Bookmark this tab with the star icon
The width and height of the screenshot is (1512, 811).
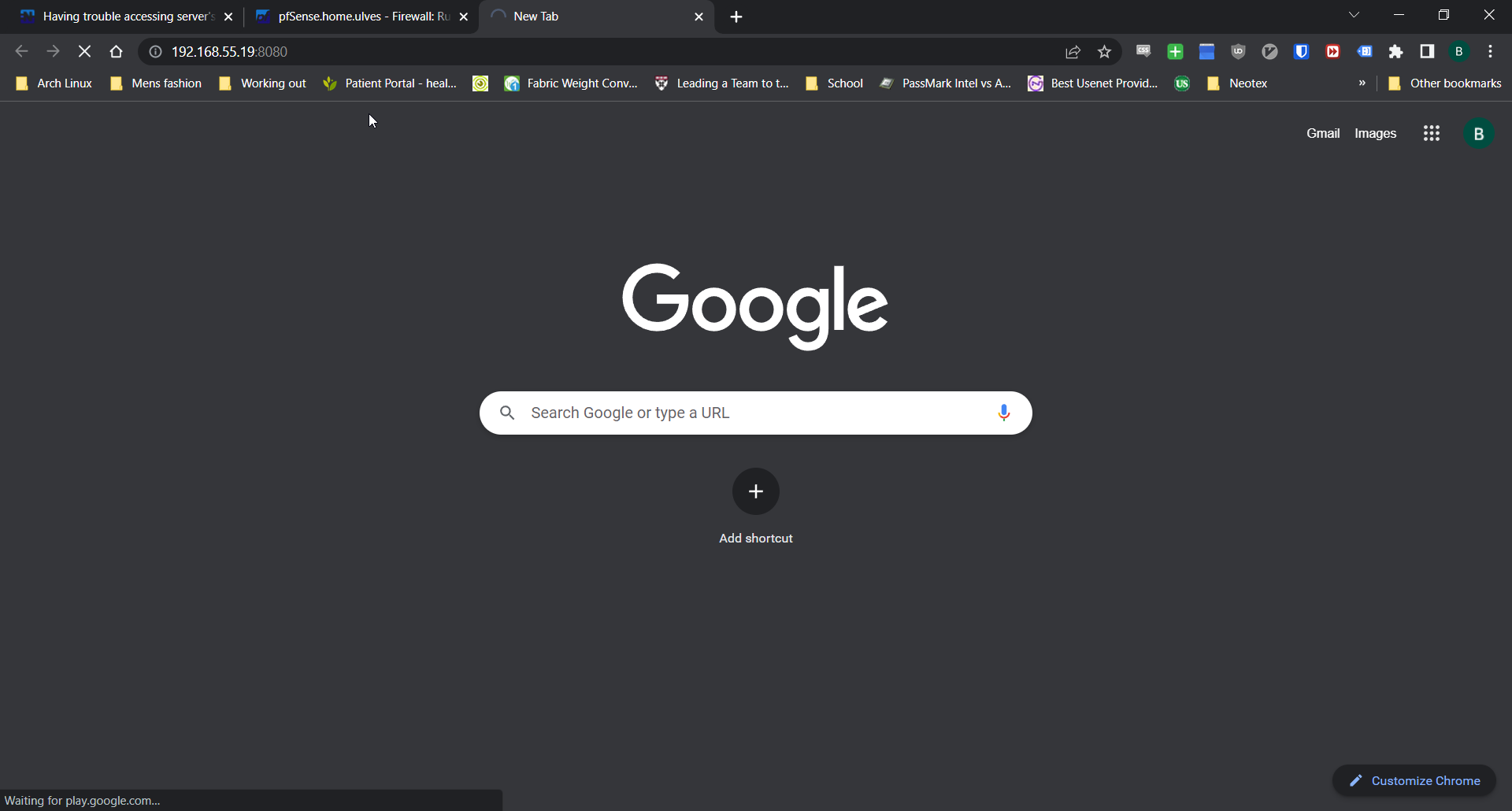1104,52
